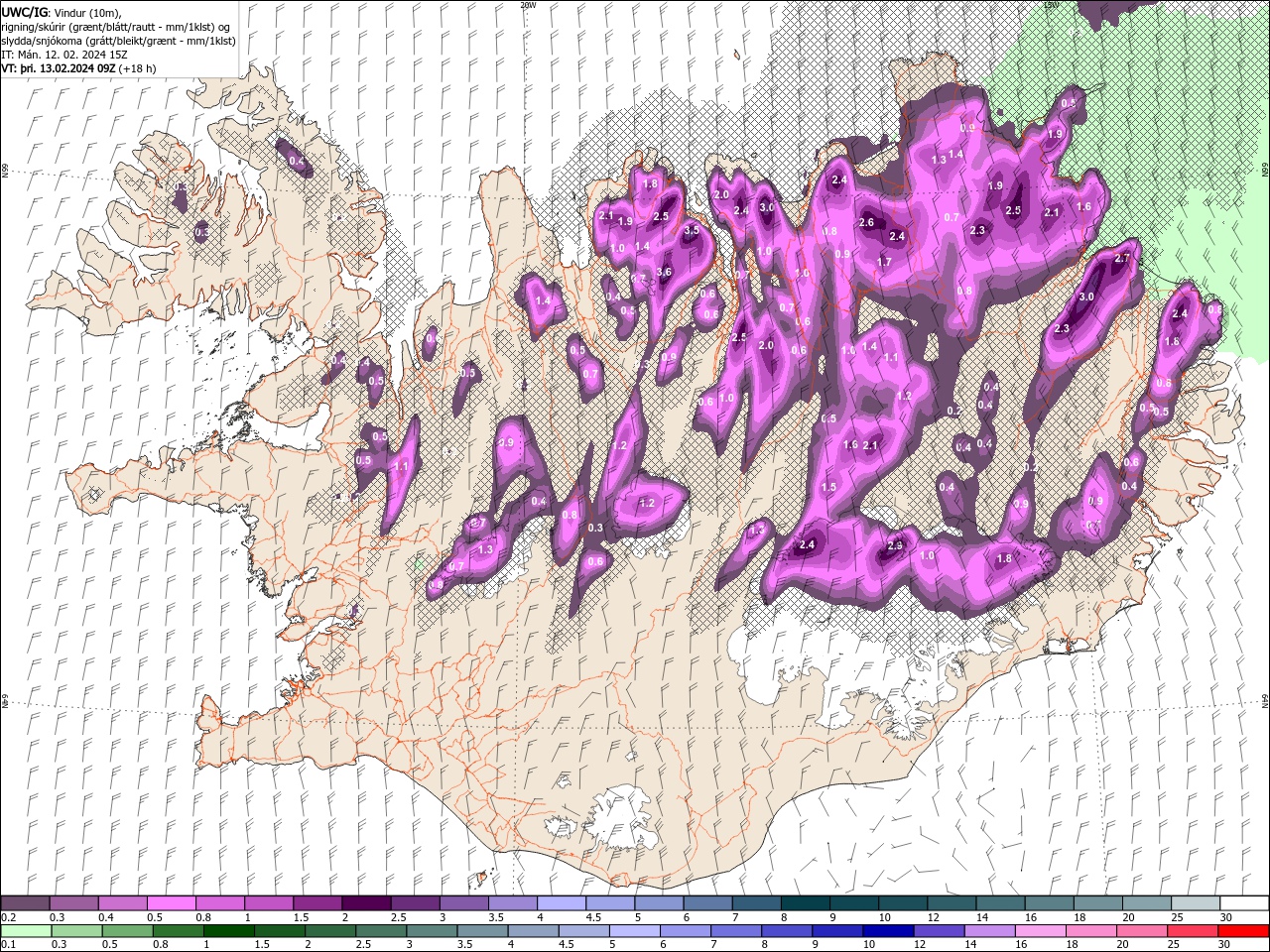Select the bright red swatch in the rain legend
Image resolution: width=1270 pixels, height=952 pixels.
tap(1242, 932)
